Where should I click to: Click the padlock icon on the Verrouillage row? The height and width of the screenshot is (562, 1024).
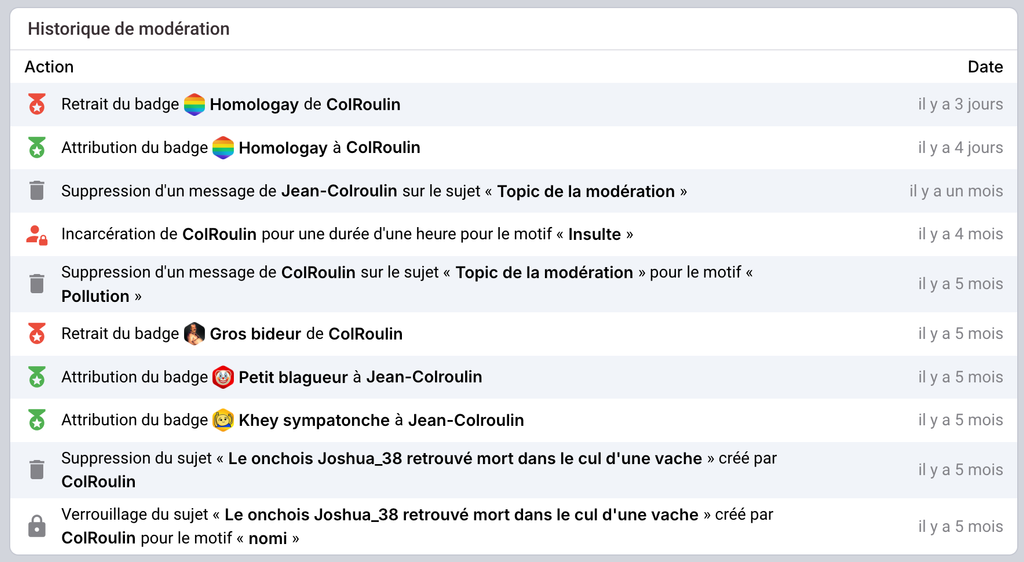[37, 526]
